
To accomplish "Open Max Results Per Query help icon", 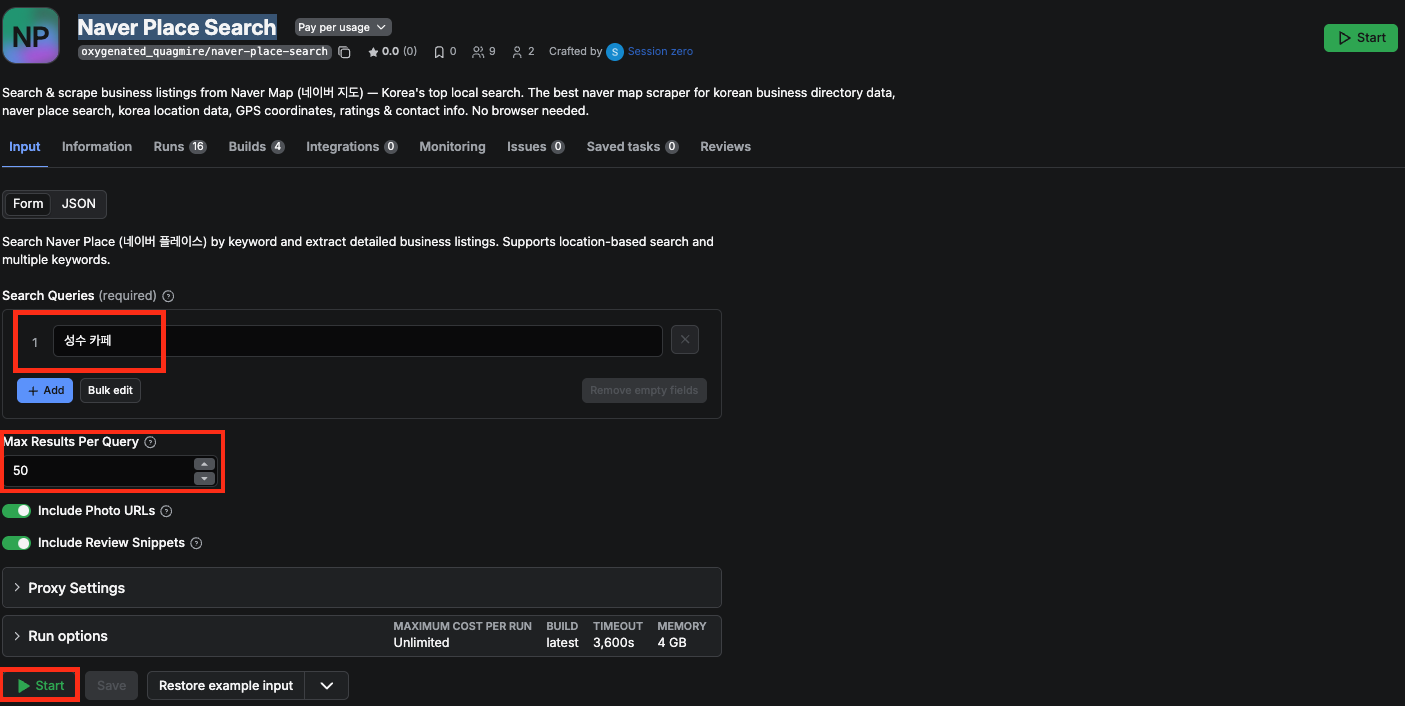I will [150, 442].
